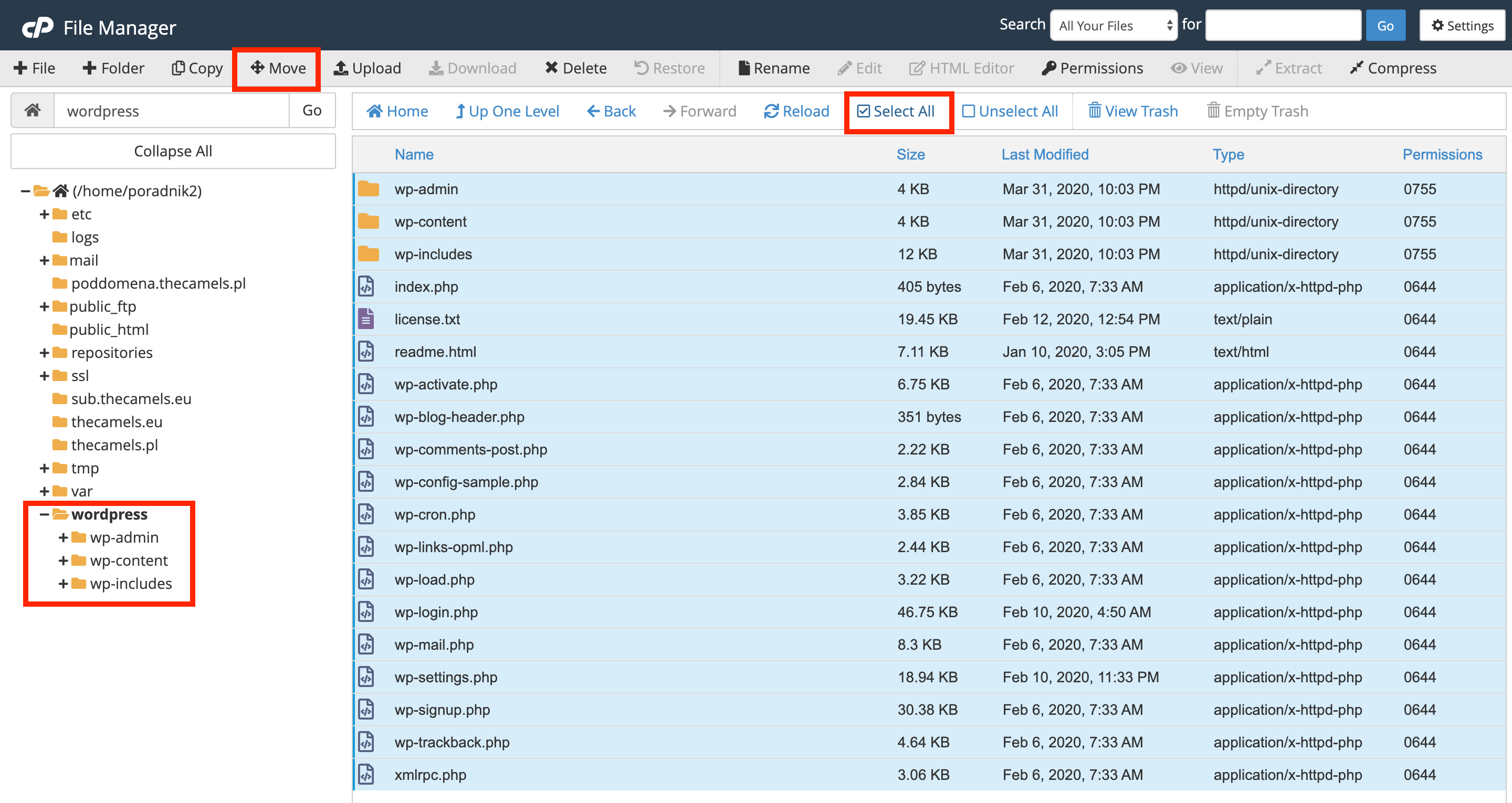Sort files by Type column
Image resolution: width=1512 pixels, height=803 pixels.
tap(1228, 154)
